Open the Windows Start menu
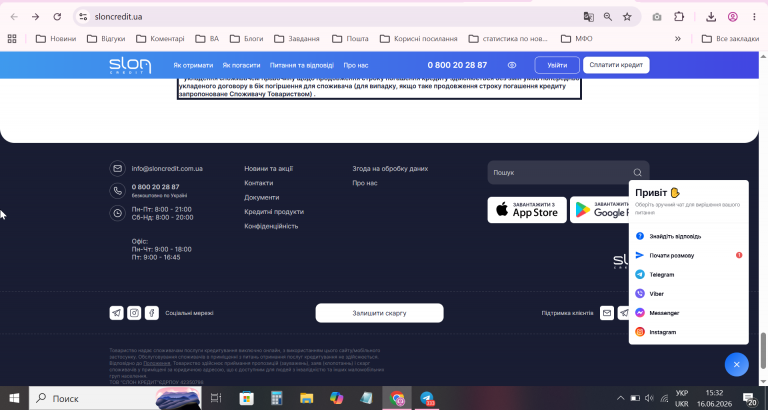 click(14, 398)
